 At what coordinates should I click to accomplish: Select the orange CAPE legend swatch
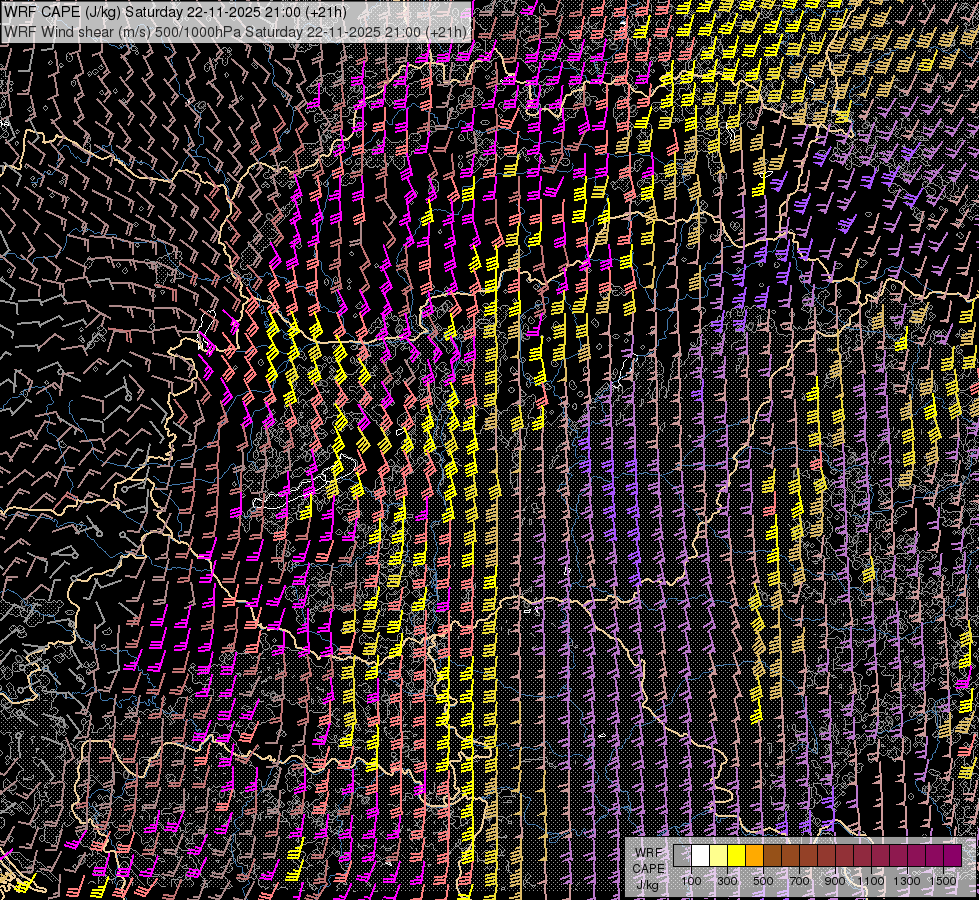click(755, 855)
